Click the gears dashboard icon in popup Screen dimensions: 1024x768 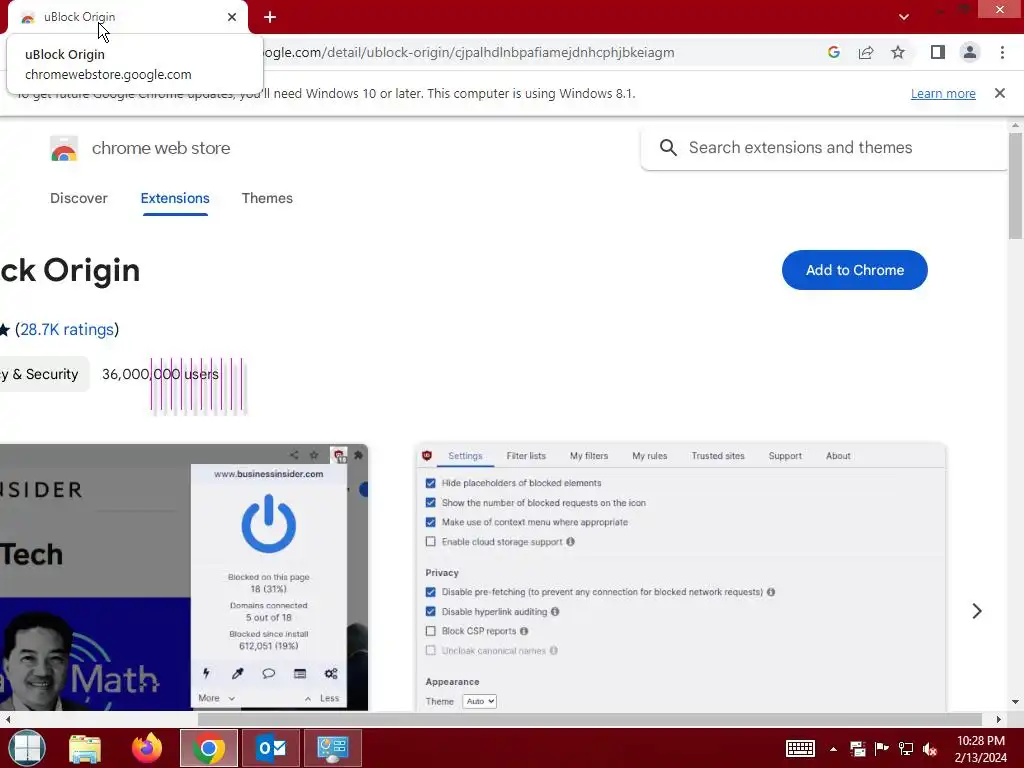click(x=331, y=673)
